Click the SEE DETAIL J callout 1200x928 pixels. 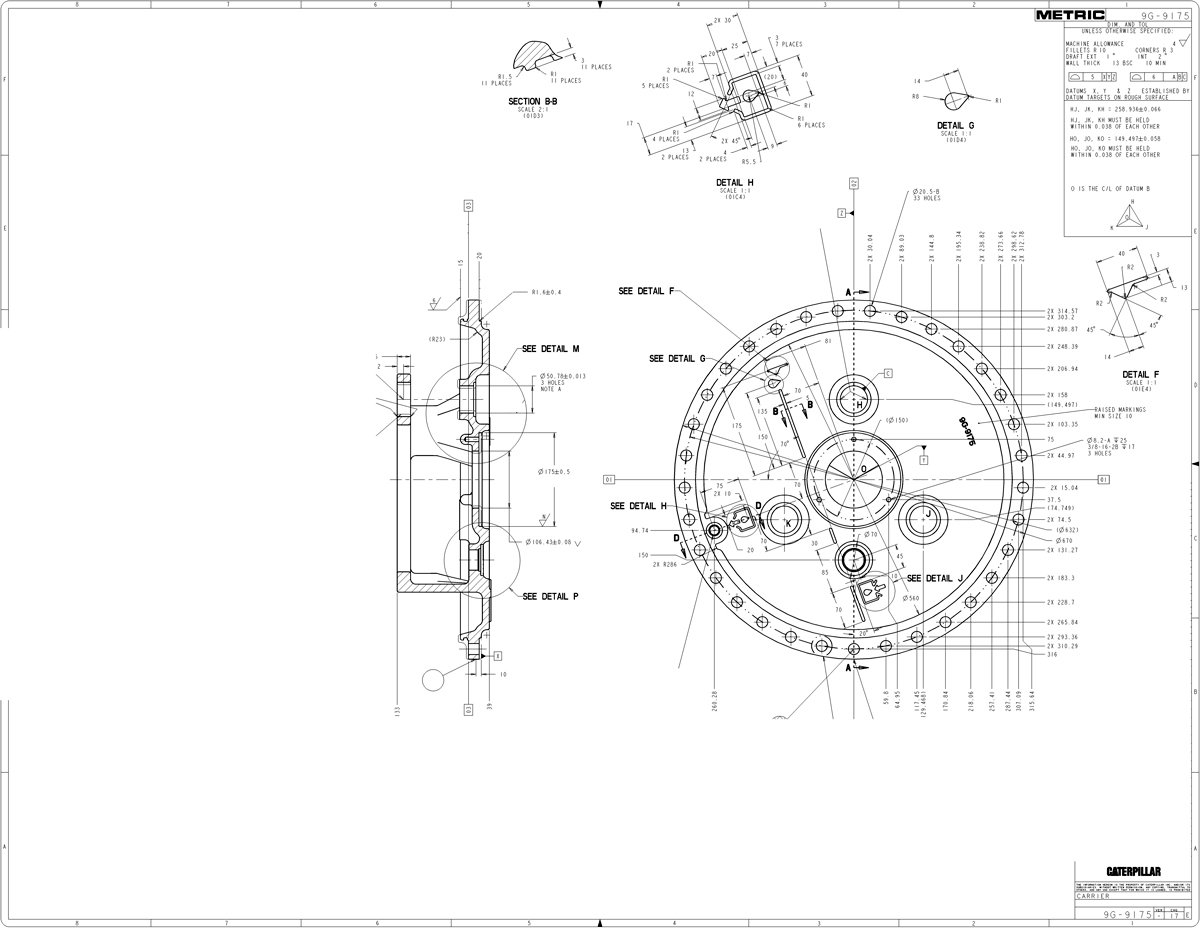[x=934, y=578]
